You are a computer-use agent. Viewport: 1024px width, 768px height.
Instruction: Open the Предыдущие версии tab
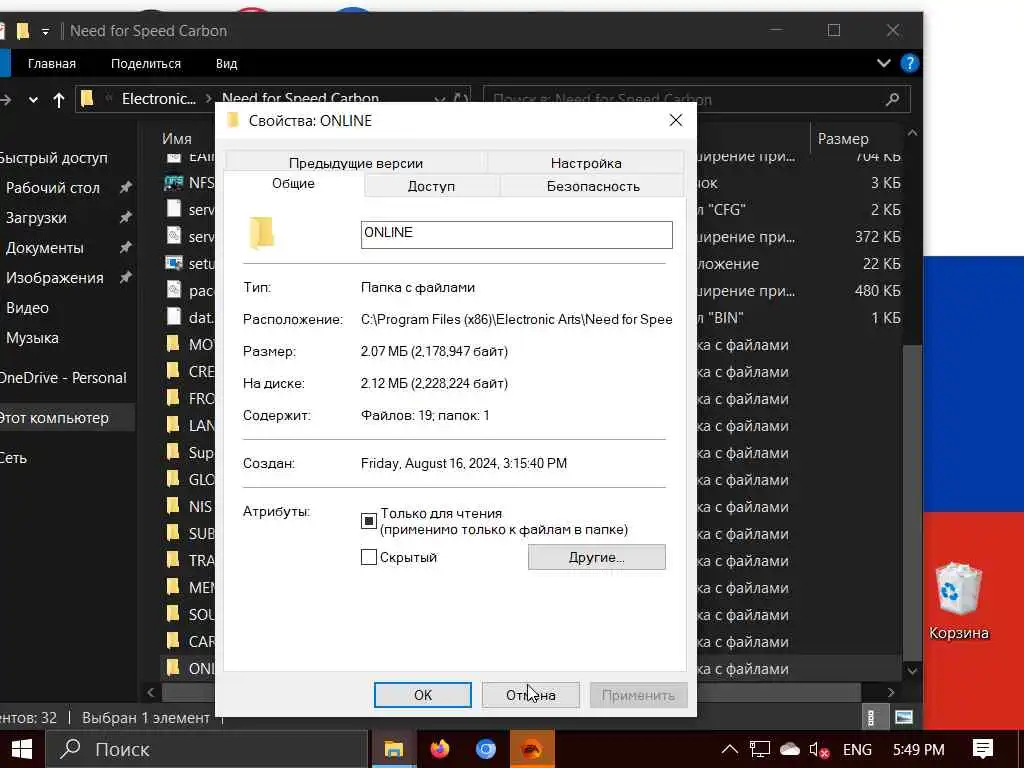pos(356,163)
